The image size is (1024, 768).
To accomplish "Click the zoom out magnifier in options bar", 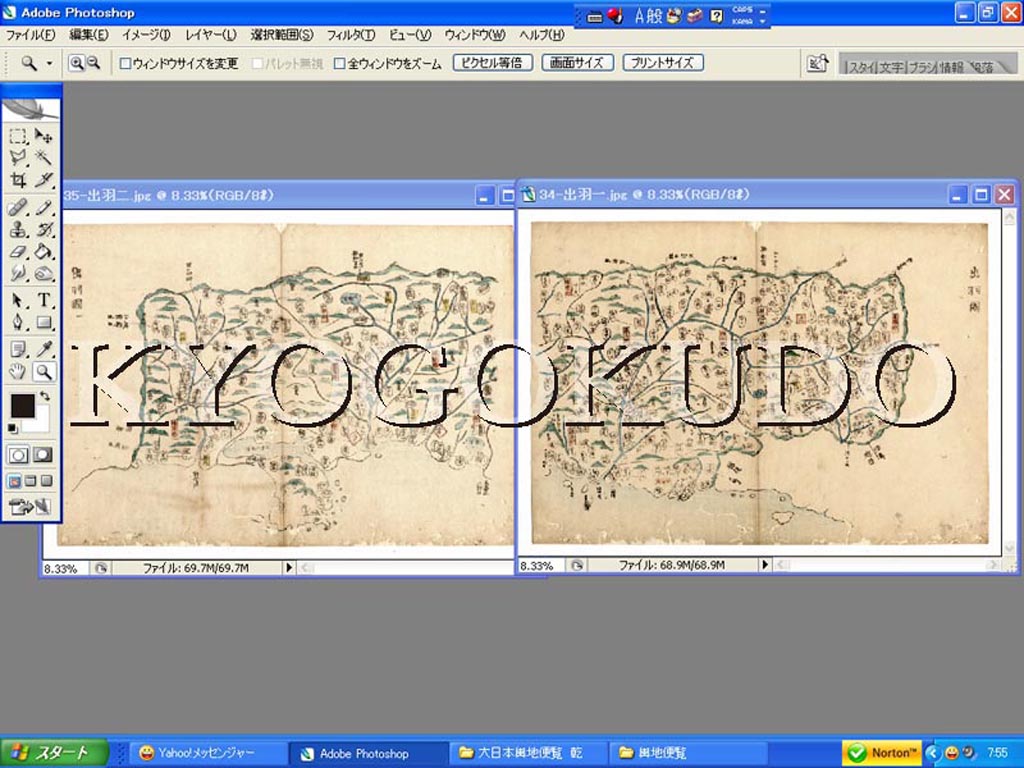I will (93, 63).
